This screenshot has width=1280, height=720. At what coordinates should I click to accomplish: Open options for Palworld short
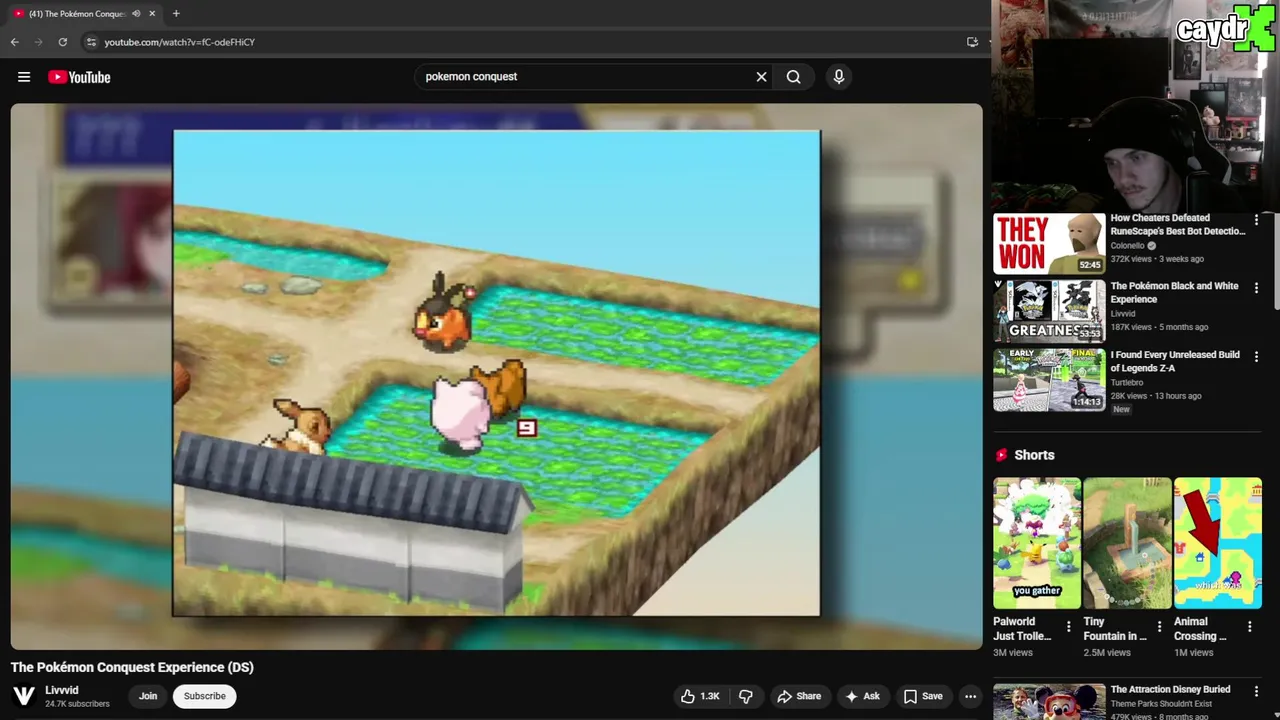point(1068,627)
